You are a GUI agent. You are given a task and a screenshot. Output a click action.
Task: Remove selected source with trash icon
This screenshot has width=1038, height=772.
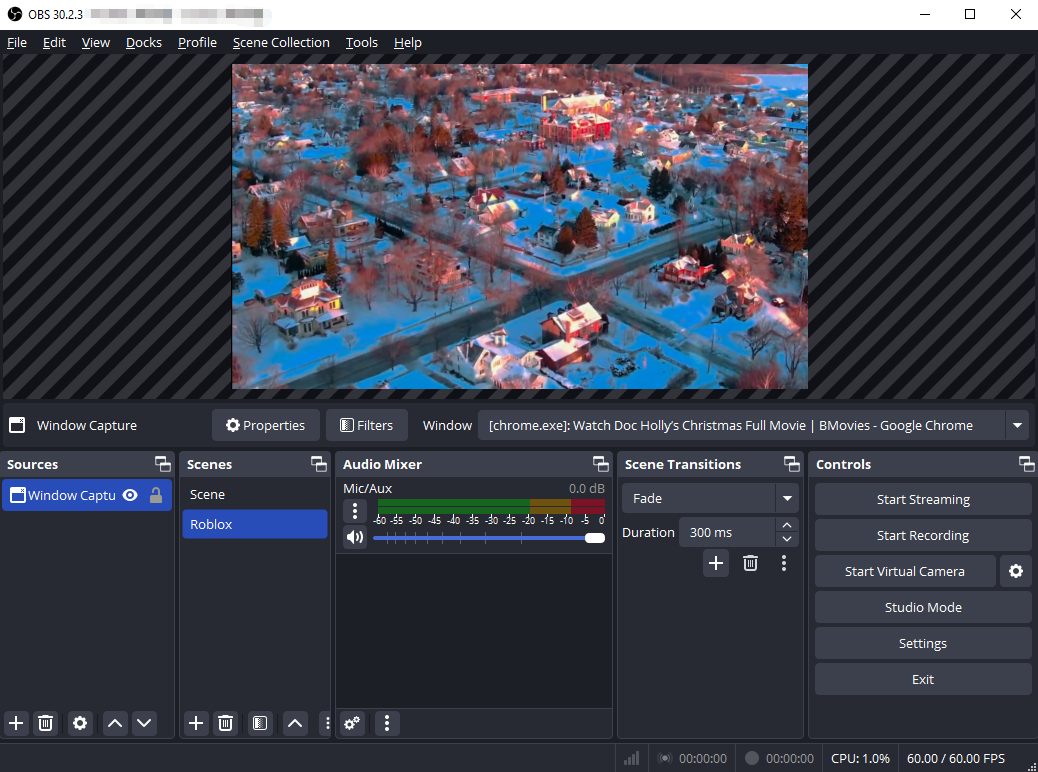(45, 723)
